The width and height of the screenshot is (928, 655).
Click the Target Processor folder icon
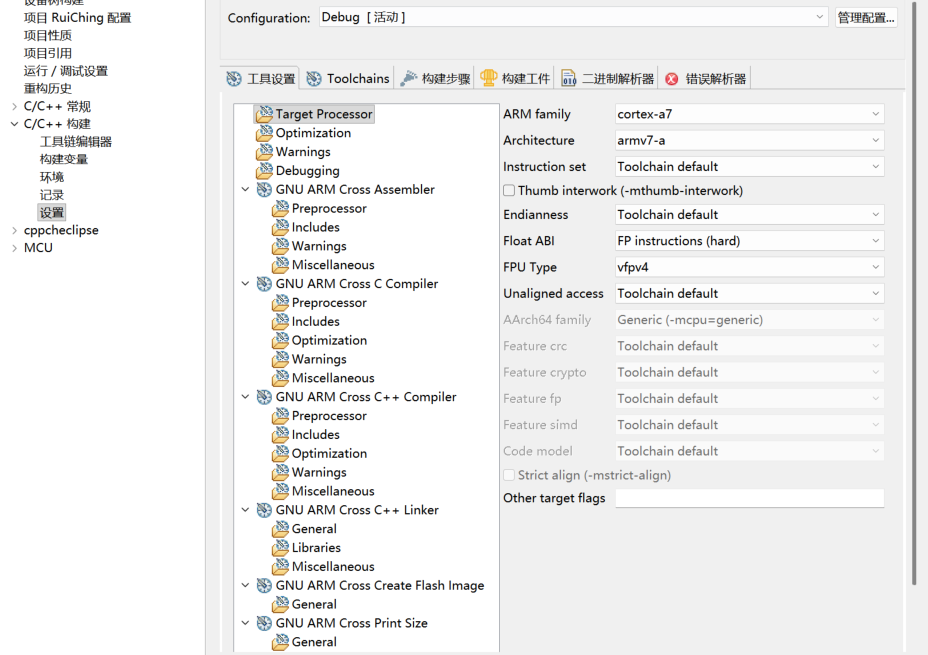click(264, 115)
